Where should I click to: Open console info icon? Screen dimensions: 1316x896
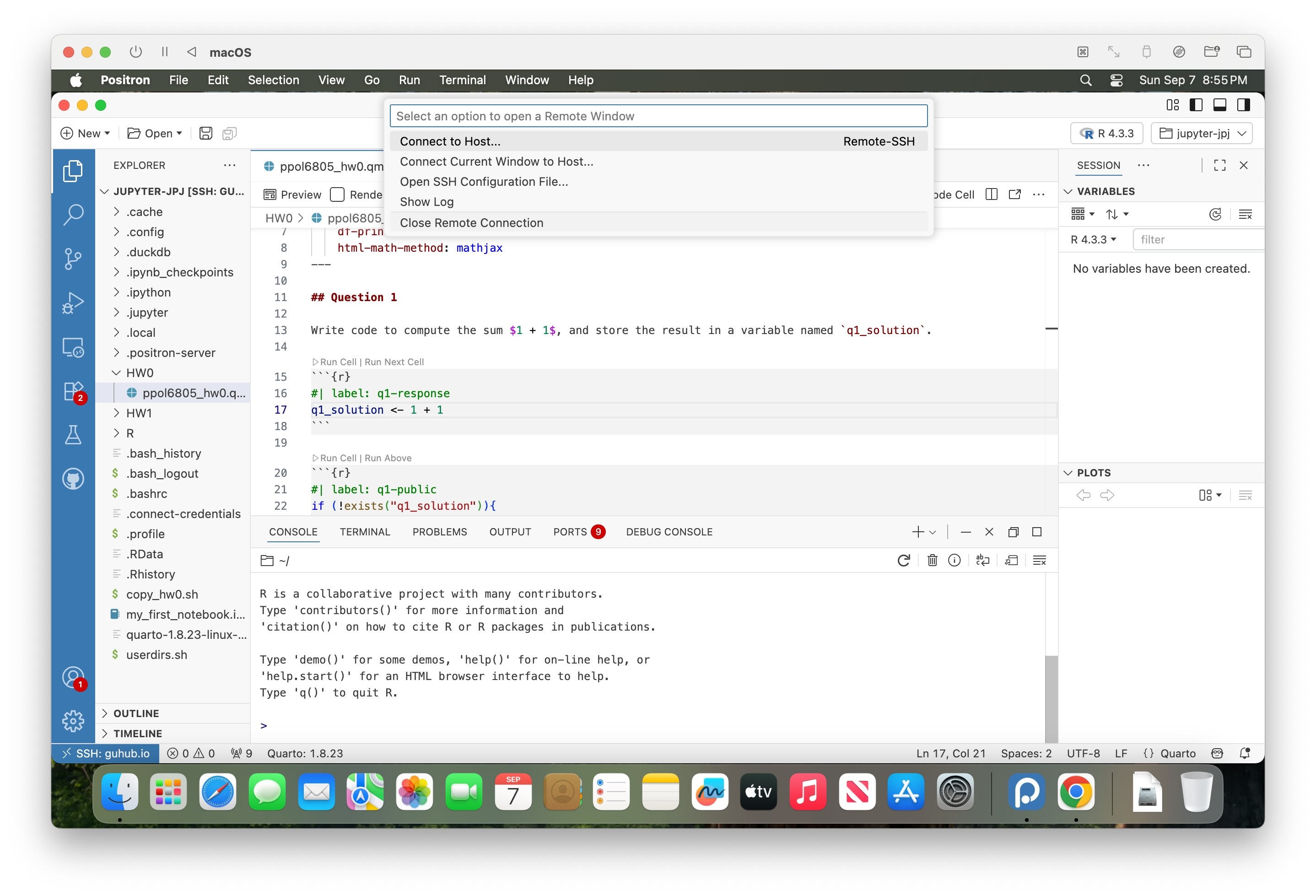pyautogui.click(x=954, y=560)
